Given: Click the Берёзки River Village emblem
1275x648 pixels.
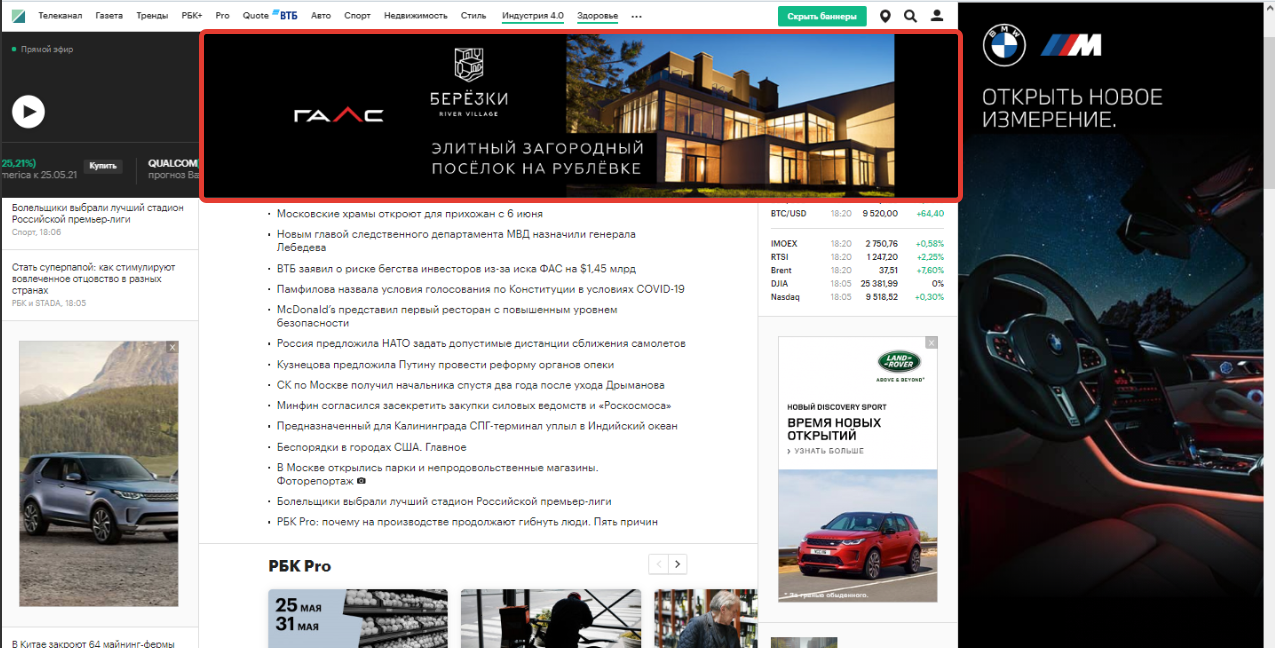Looking at the screenshot, I should [x=469, y=64].
